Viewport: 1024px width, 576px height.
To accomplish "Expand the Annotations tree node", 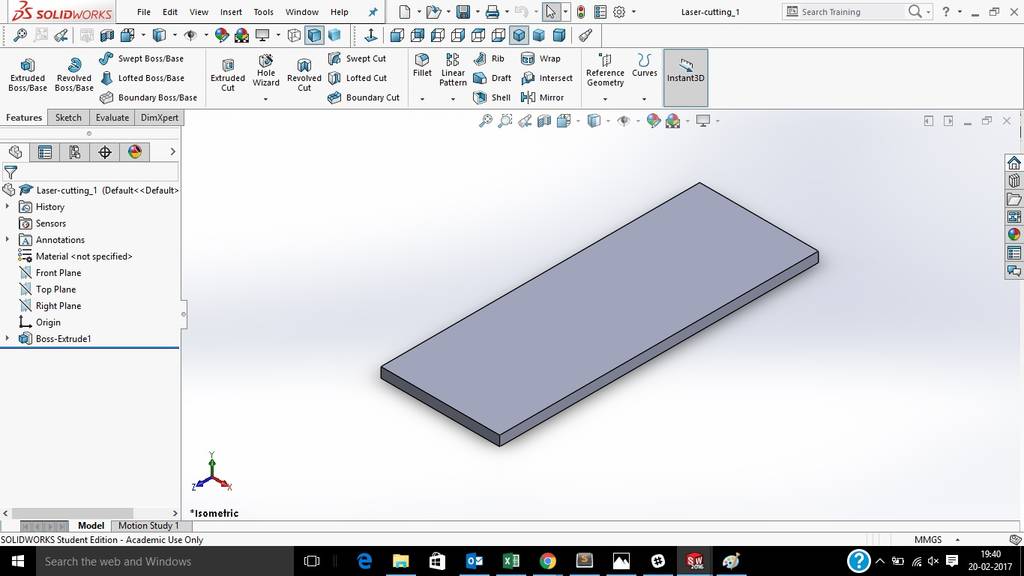I will [7, 240].
